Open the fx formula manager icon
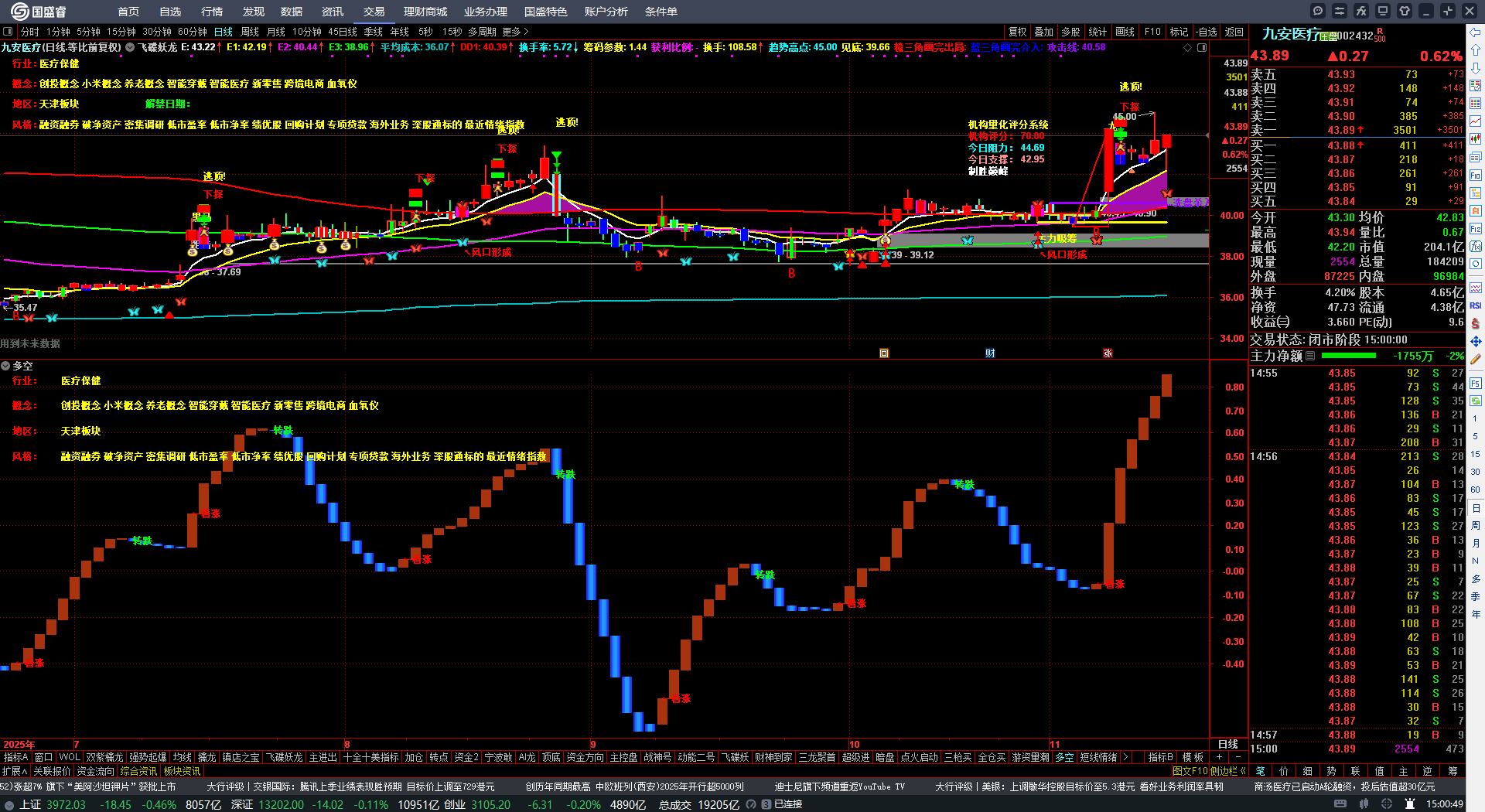 coord(1361,11)
